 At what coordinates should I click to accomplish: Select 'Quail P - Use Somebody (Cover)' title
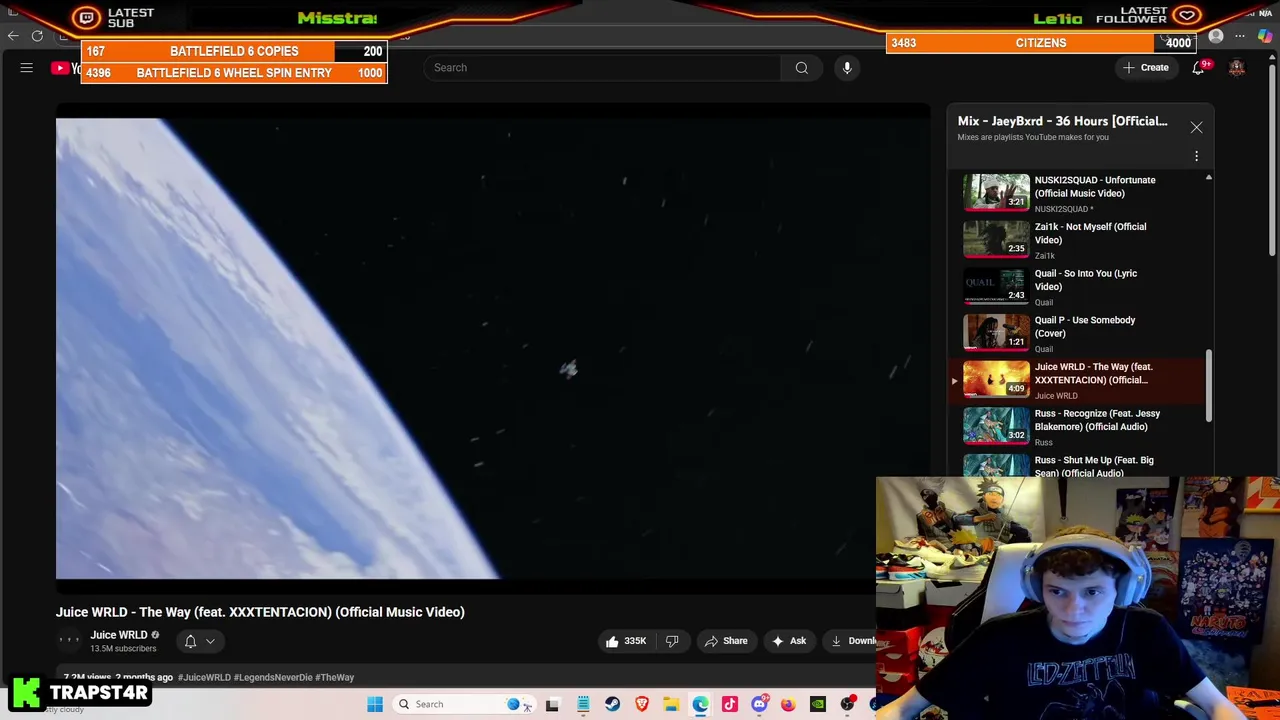[x=1085, y=327]
